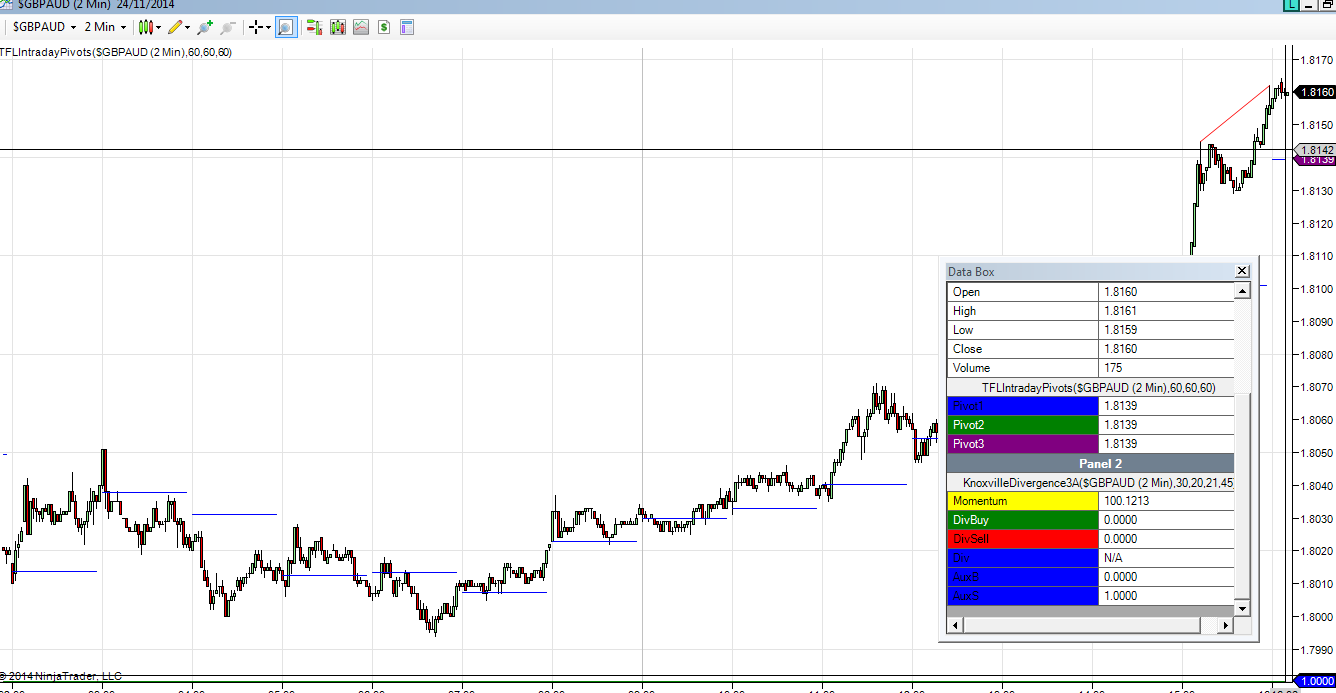Click the Low value 1.8159
The height and width of the screenshot is (693, 1336).
pyautogui.click(x=1166, y=330)
